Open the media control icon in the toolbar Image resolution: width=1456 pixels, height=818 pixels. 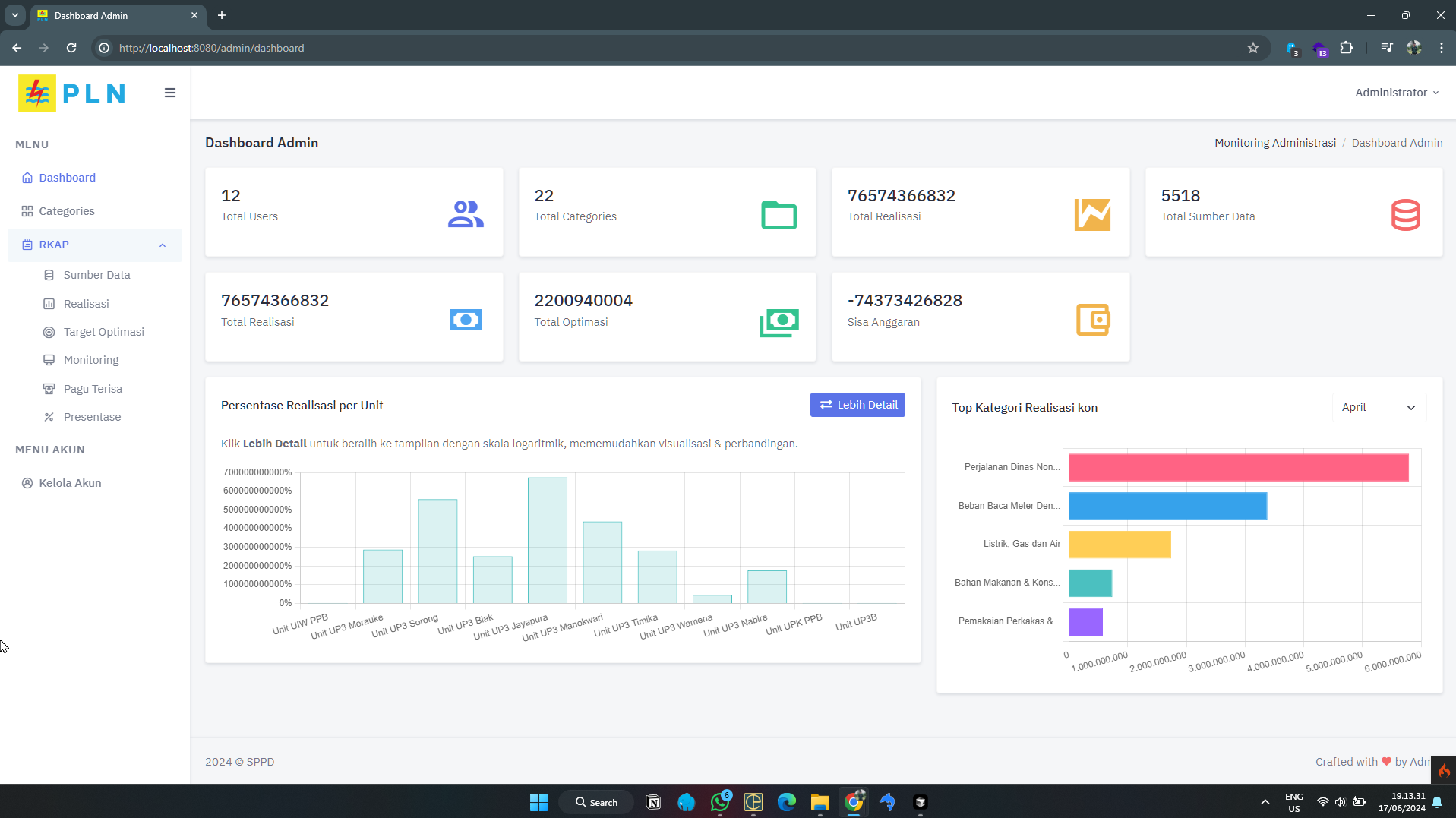[1387, 48]
